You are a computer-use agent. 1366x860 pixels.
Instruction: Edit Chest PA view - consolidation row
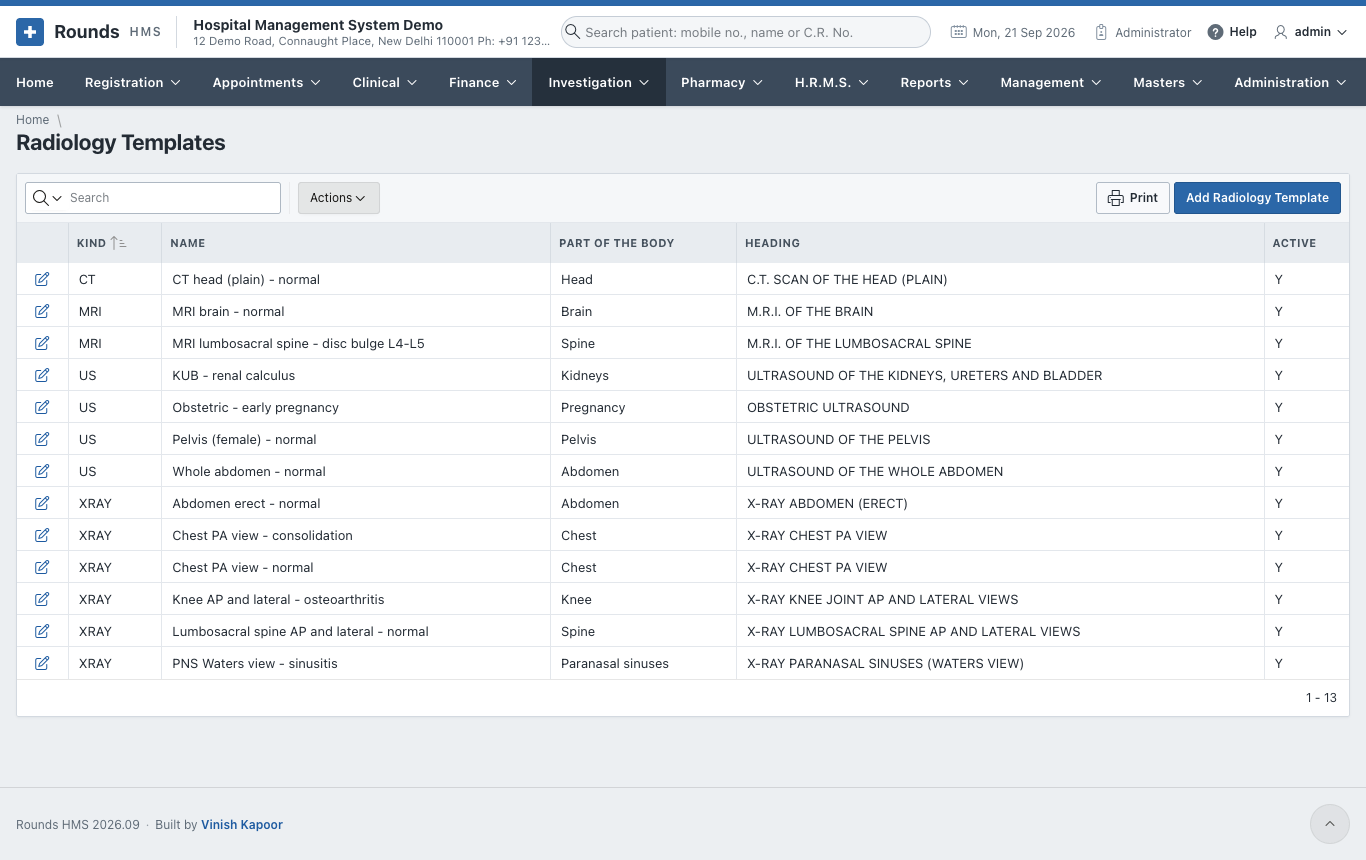42,535
